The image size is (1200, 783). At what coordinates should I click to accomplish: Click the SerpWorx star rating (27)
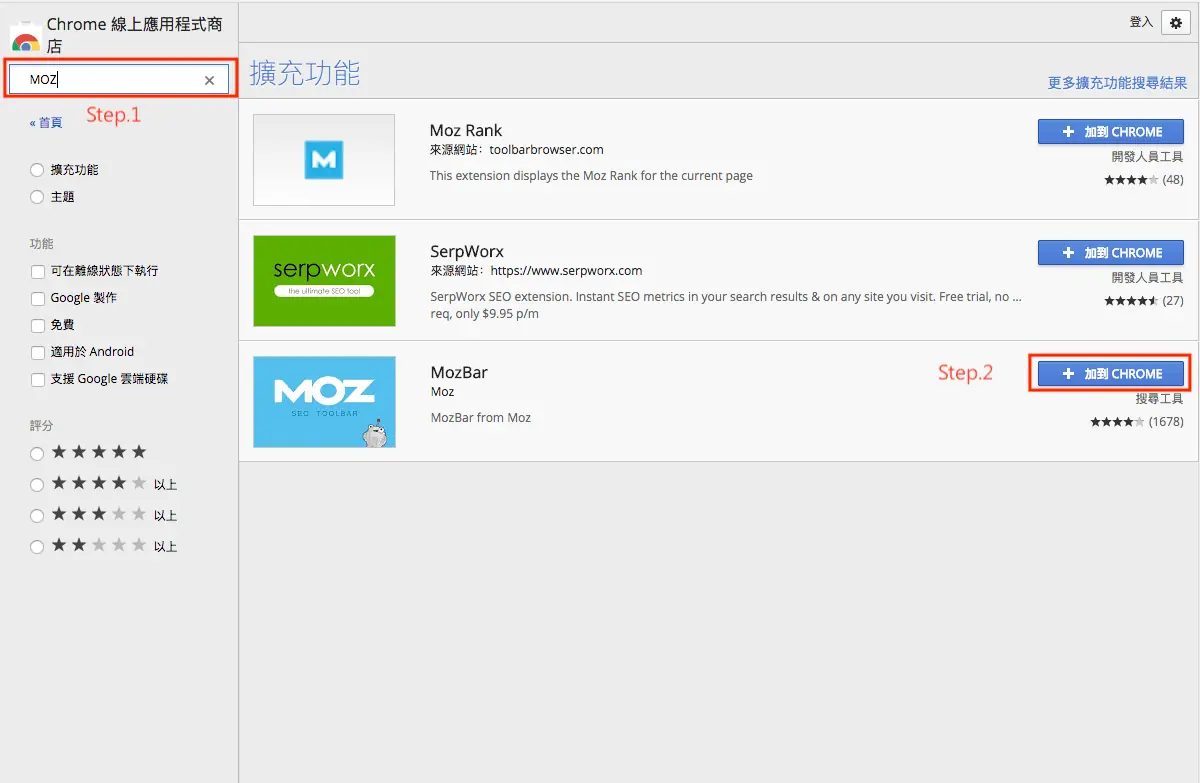(1144, 301)
